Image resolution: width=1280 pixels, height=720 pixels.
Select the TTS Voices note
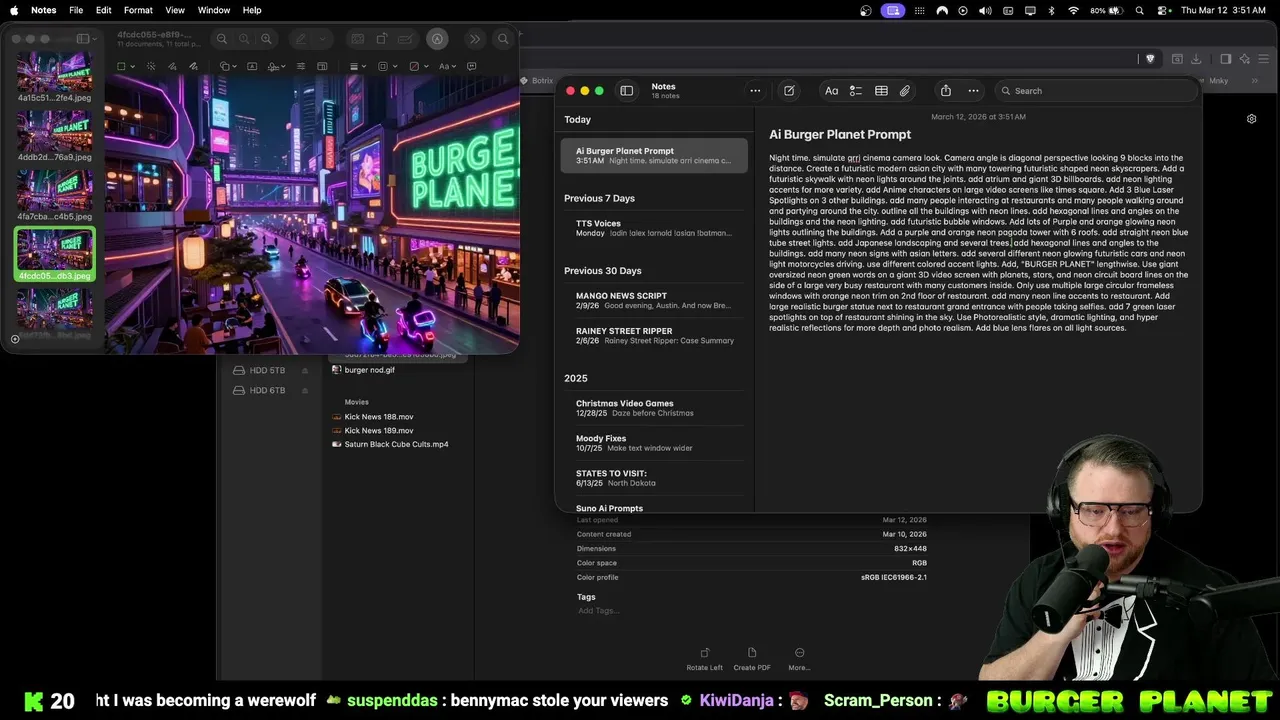tap(654, 228)
